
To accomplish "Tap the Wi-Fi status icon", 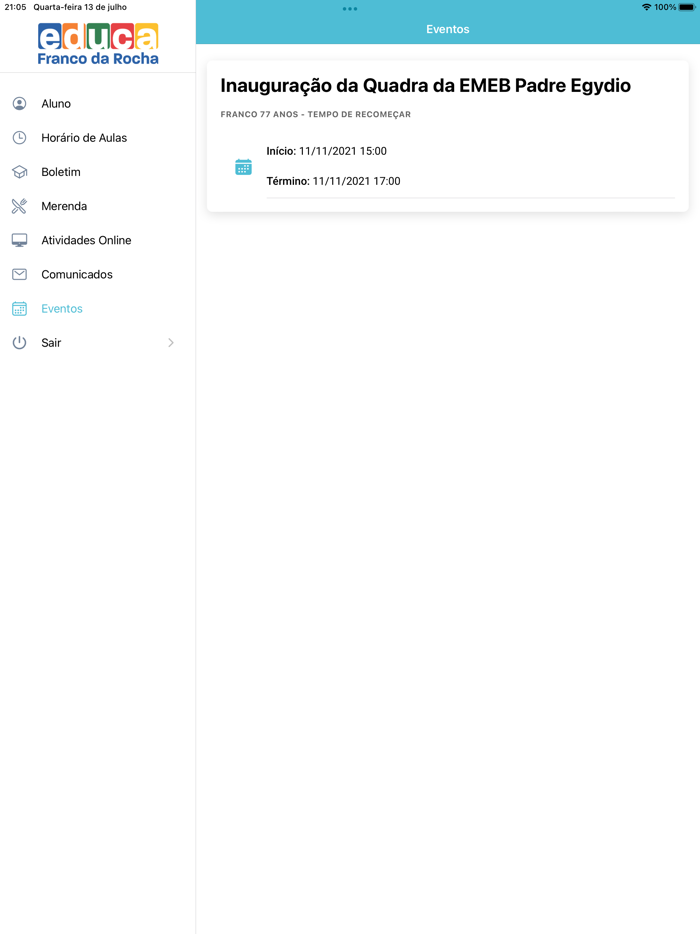I will pos(646,7).
